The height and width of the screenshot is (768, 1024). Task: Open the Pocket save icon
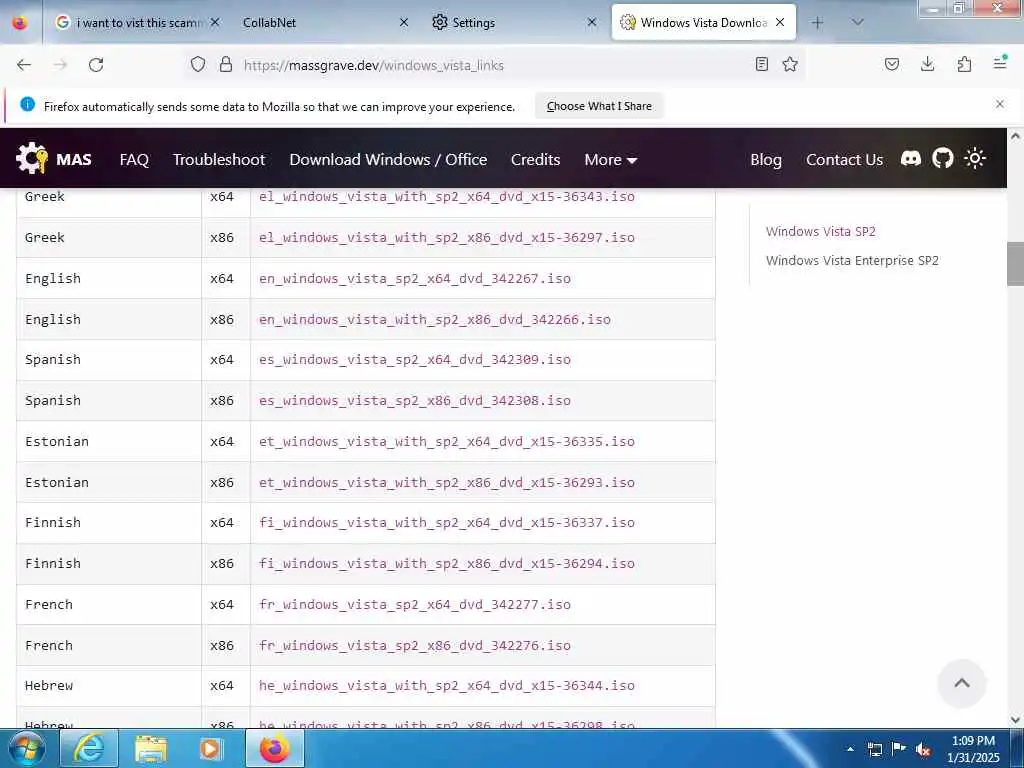(x=892, y=64)
